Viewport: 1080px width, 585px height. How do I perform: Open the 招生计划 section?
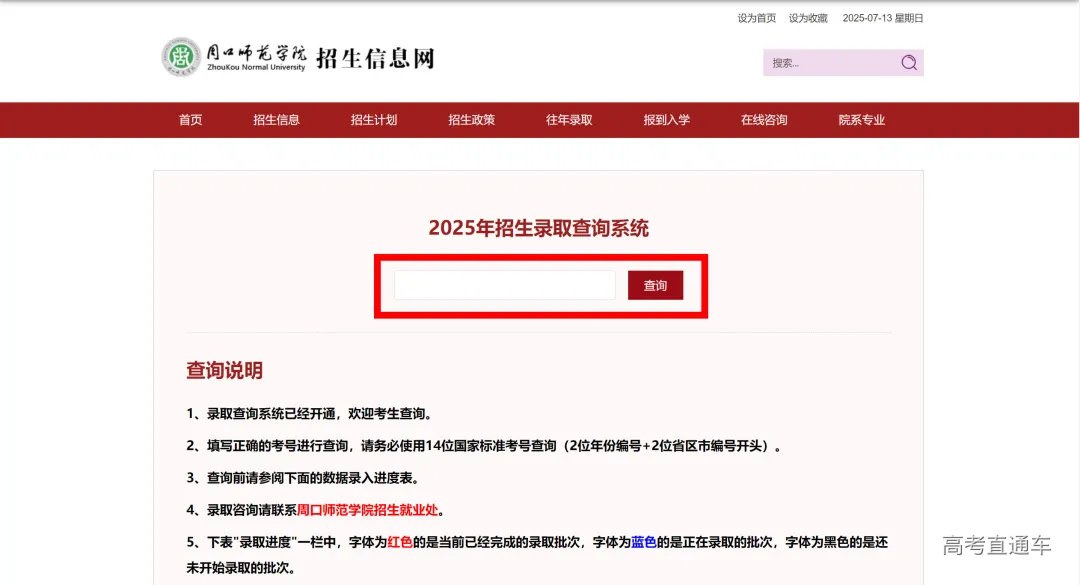click(374, 120)
